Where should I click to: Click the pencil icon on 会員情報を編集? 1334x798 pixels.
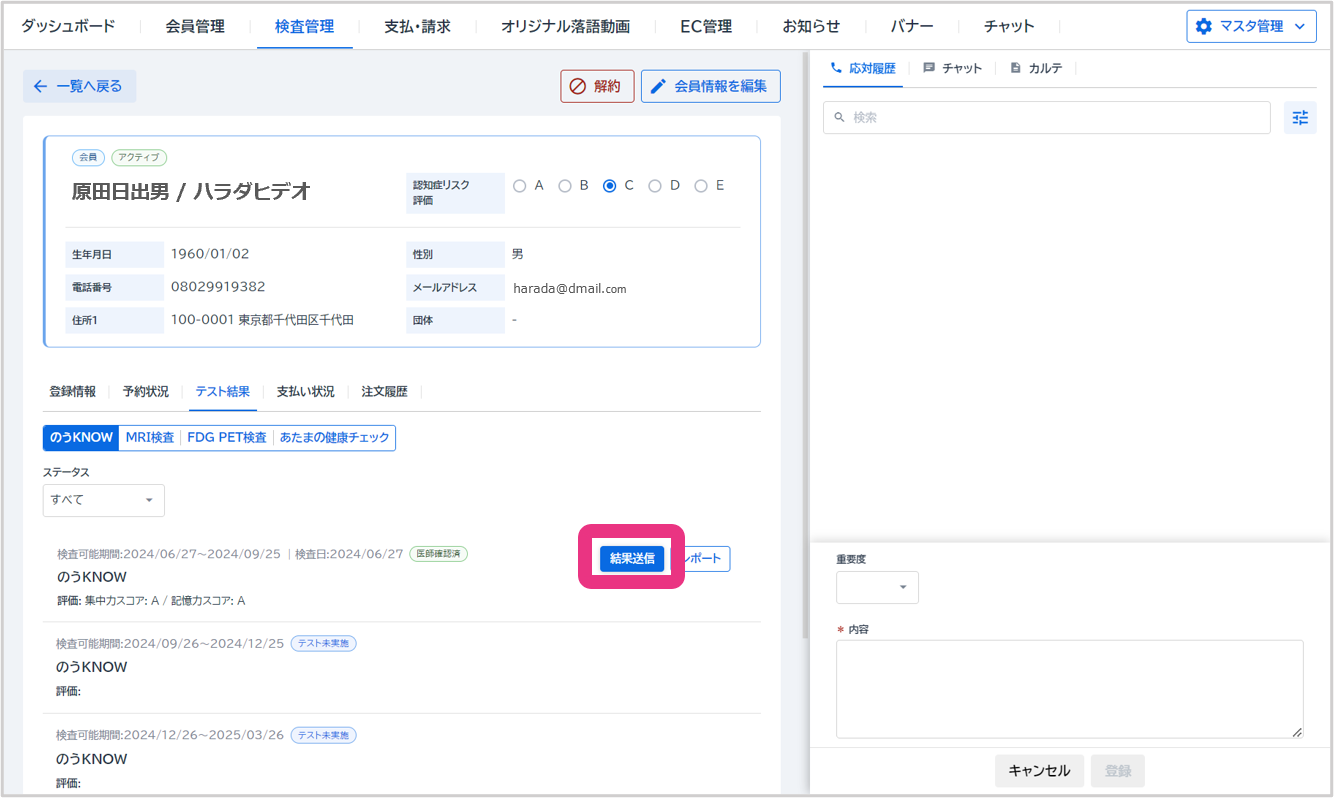point(658,86)
